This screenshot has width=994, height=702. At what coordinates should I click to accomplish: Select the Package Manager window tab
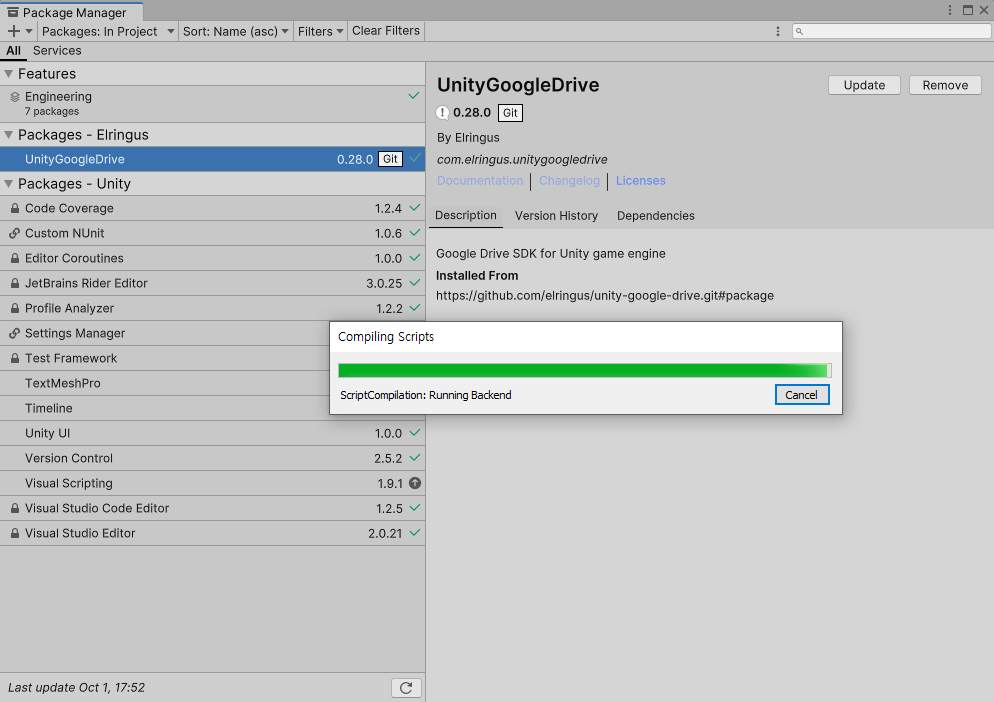coord(72,12)
